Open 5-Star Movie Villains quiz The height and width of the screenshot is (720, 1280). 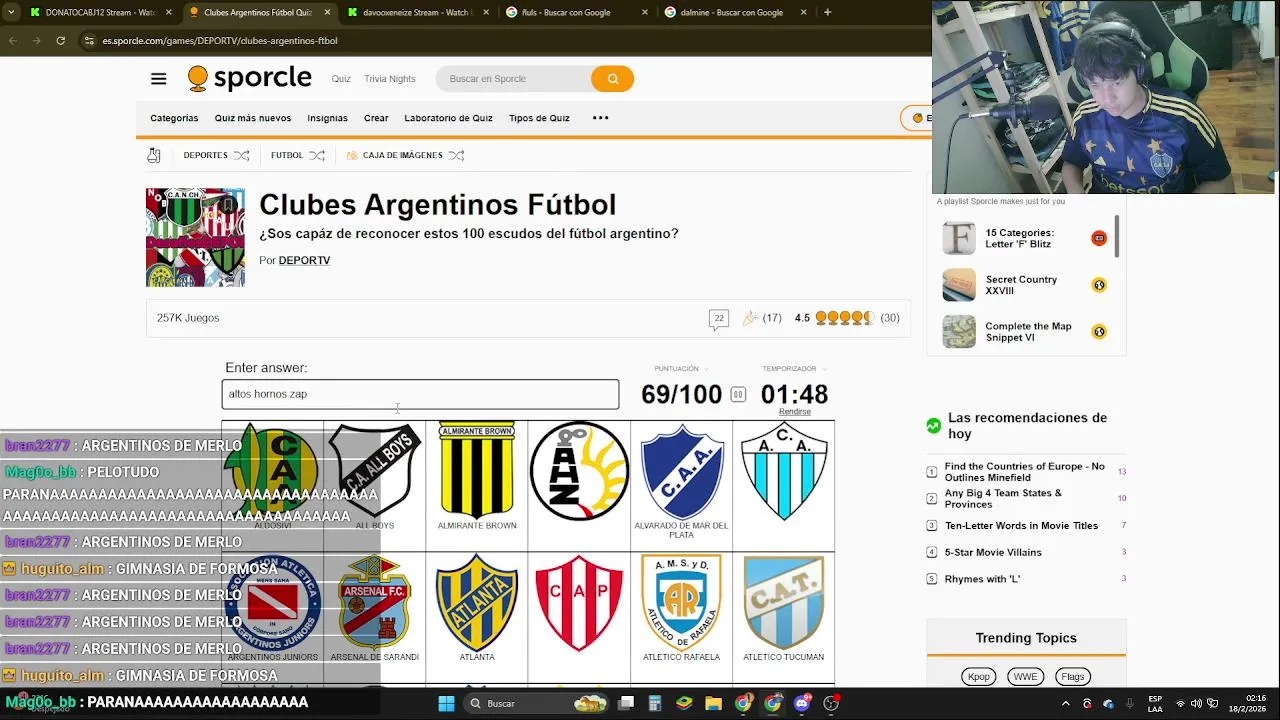tap(993, 552)
